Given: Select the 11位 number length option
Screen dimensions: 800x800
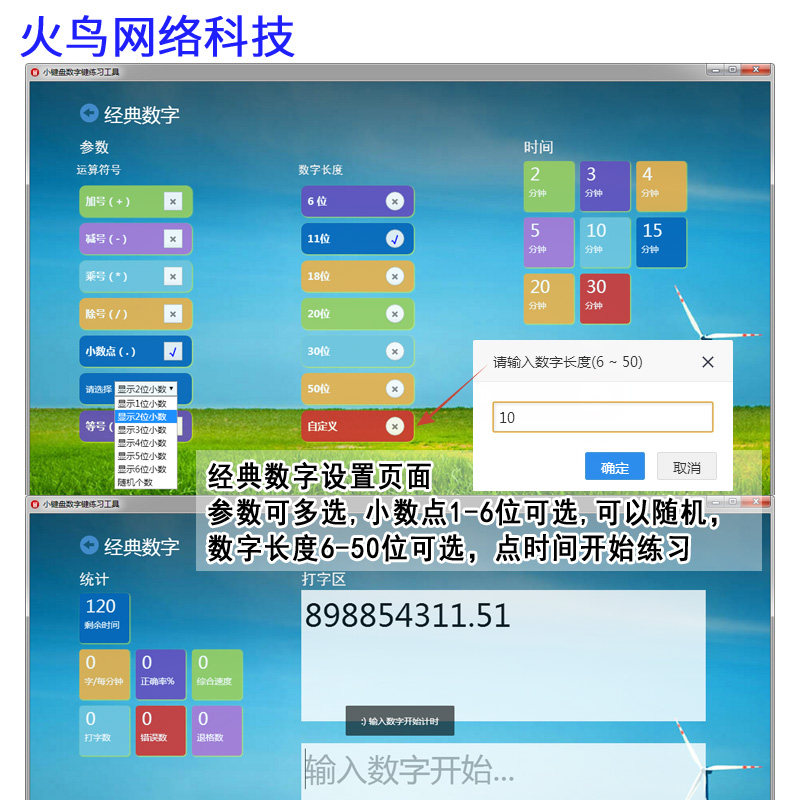Looking at the screenshot, I should click(x=357, y=238).
